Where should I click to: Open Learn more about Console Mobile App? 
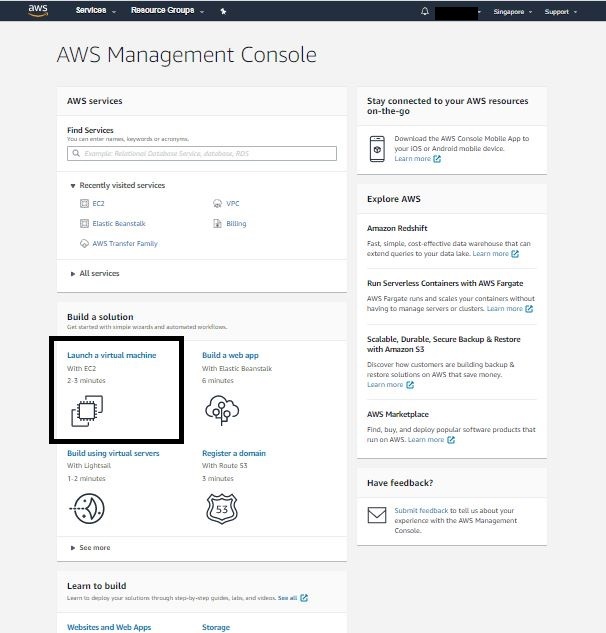413,159
